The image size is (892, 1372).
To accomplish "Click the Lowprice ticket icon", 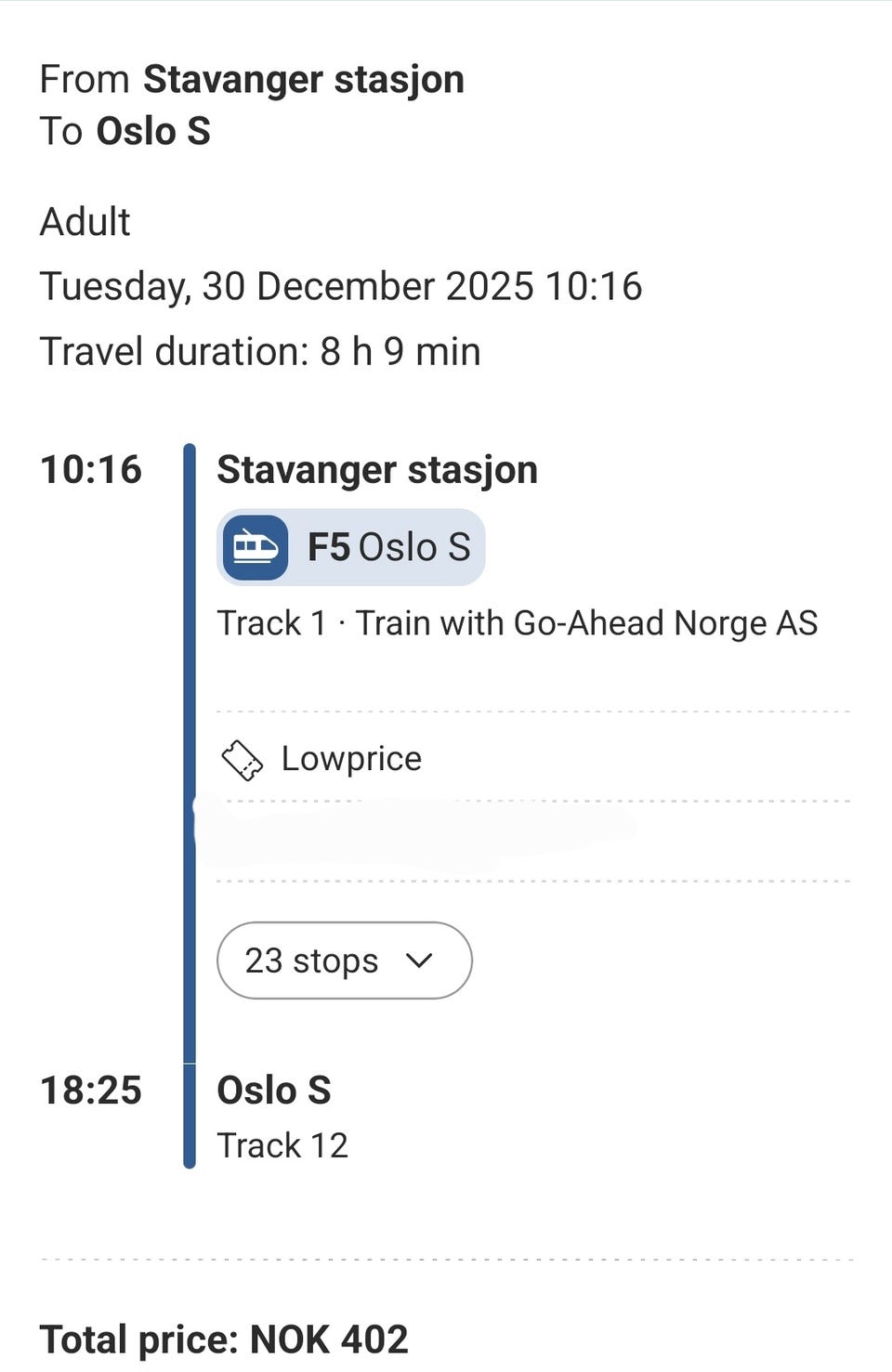I will [x=243, y=760].
